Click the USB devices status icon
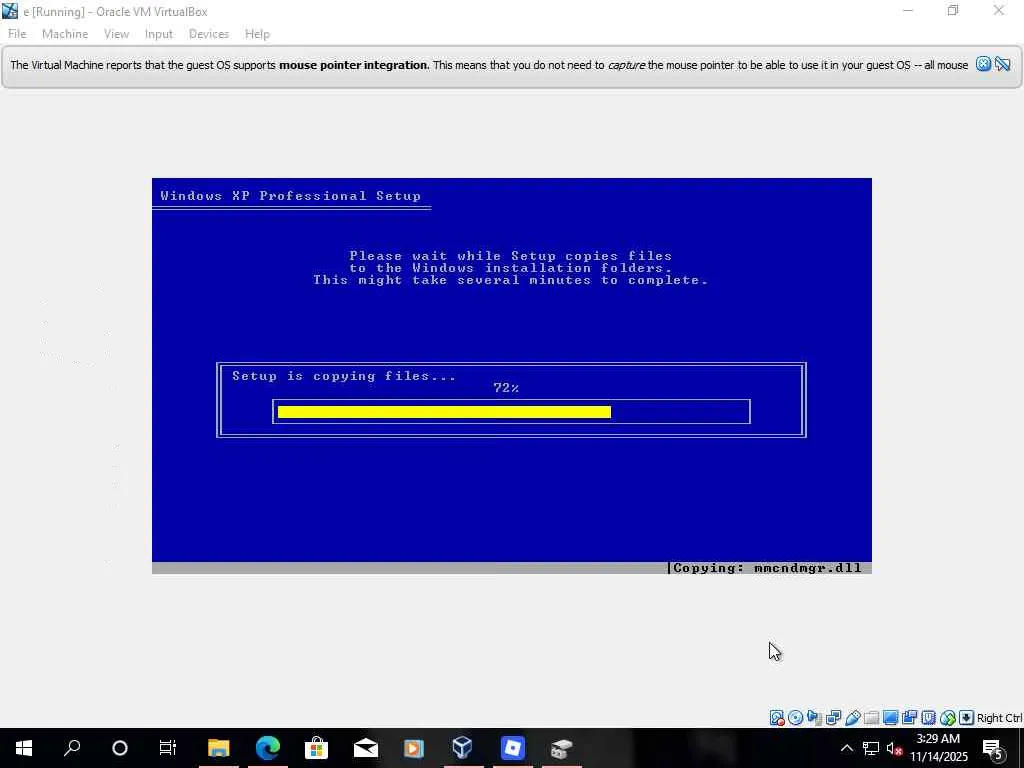Image resolution: width=1024 pixels, height=768 pixels. [852, 718]
